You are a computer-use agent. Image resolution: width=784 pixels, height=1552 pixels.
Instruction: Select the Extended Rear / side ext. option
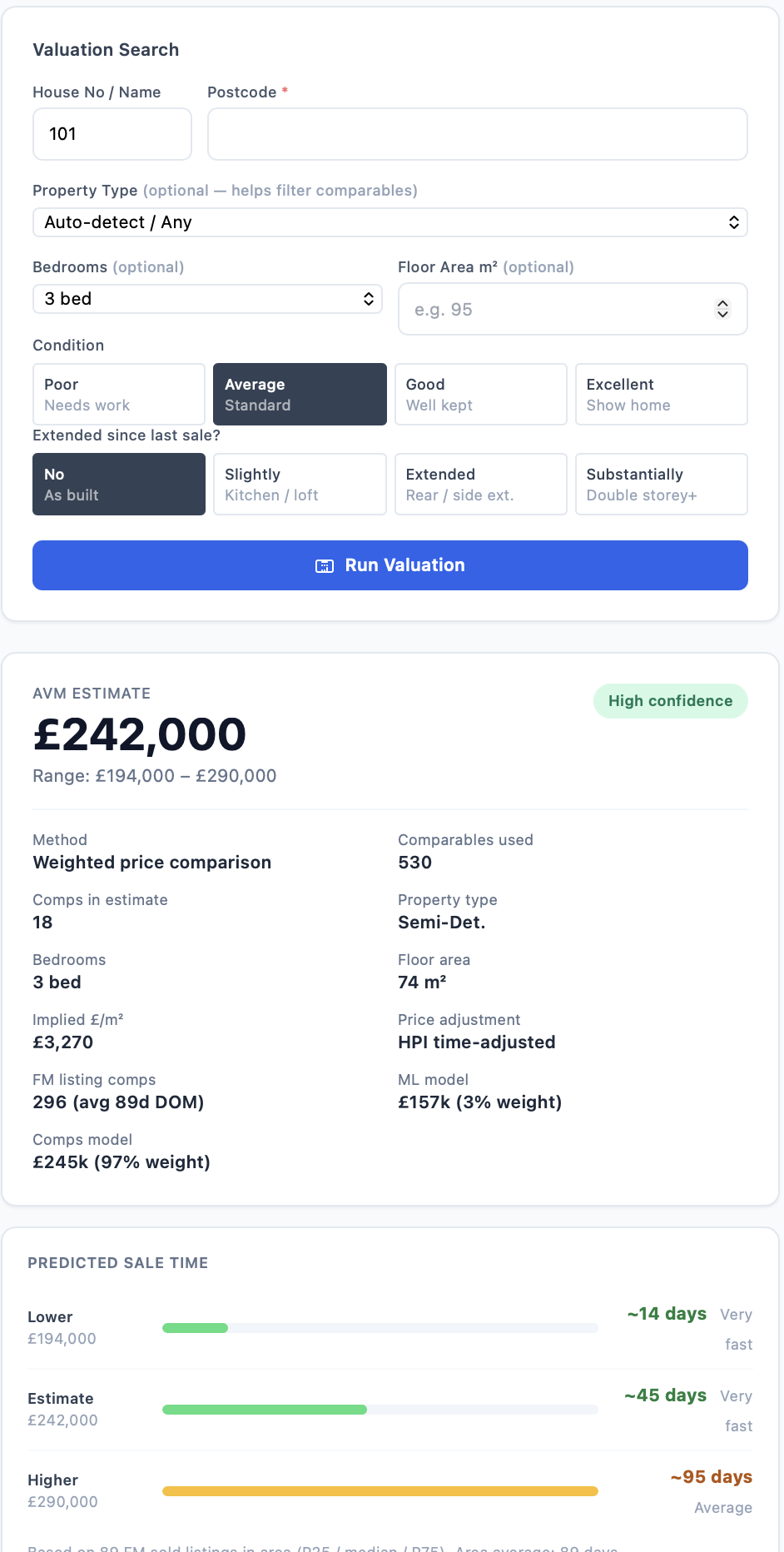point(480,484)
